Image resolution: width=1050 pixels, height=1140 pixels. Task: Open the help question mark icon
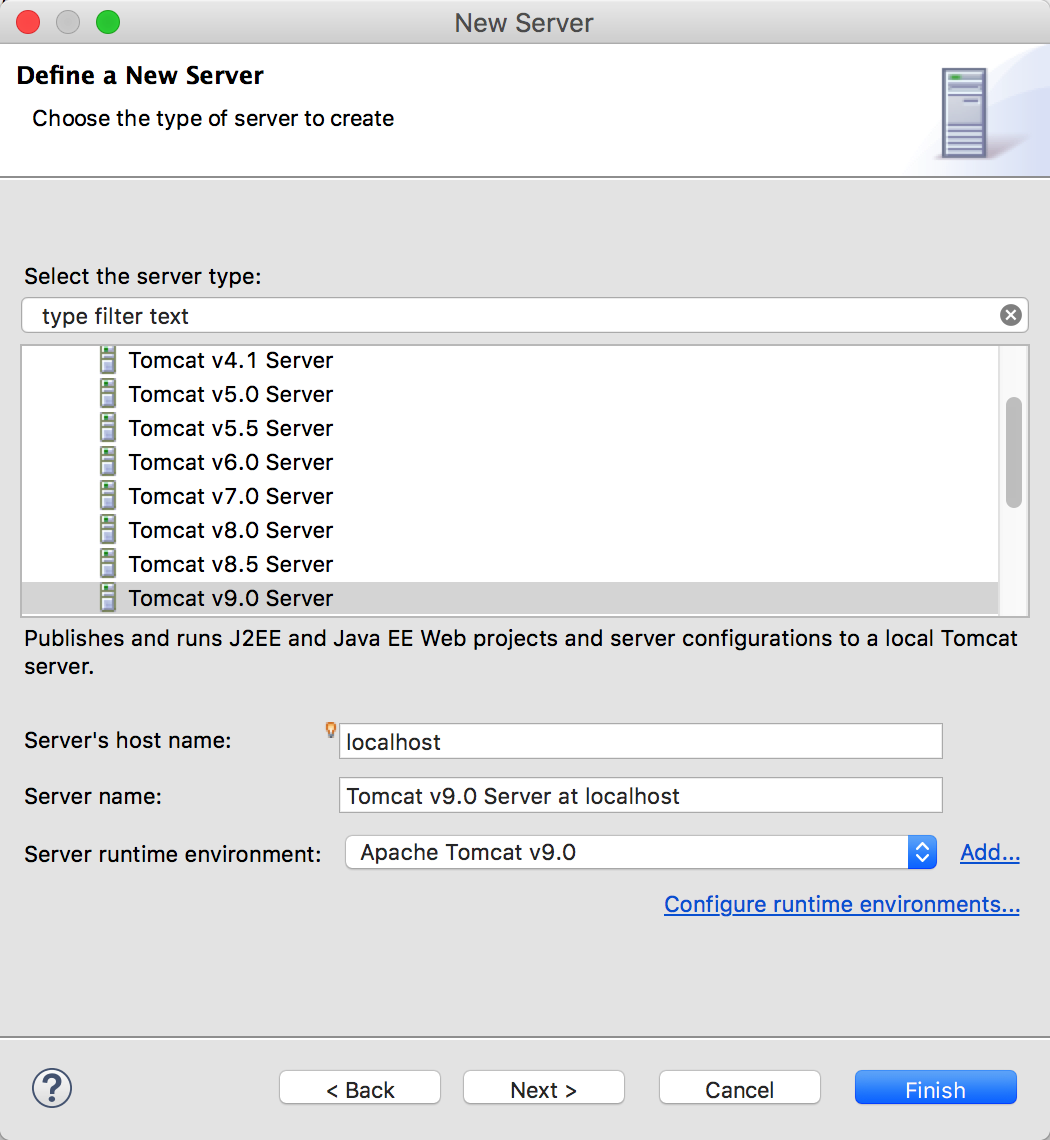point(52,1088)
